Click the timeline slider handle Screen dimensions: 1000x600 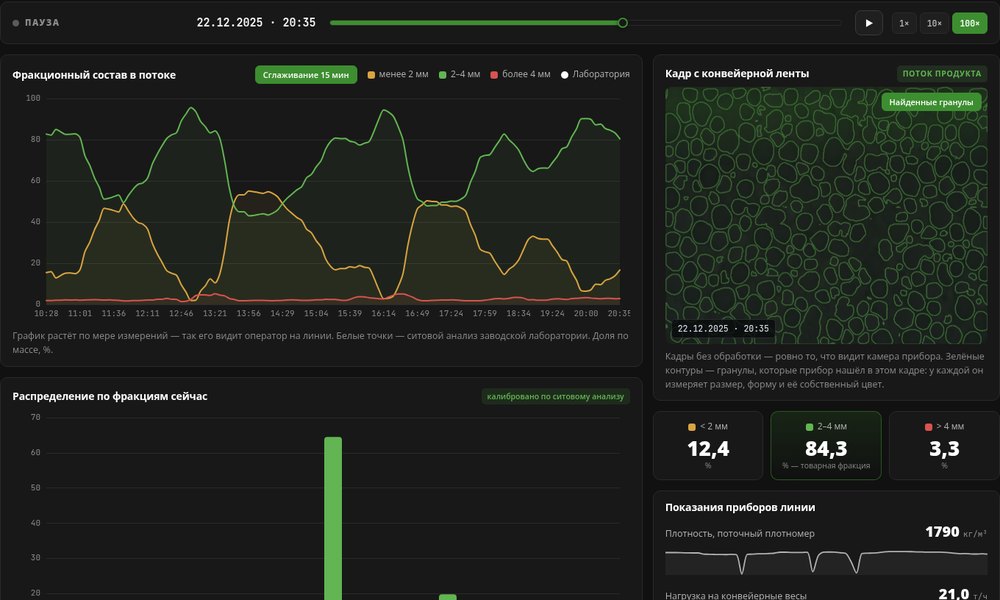coord(622,23)
